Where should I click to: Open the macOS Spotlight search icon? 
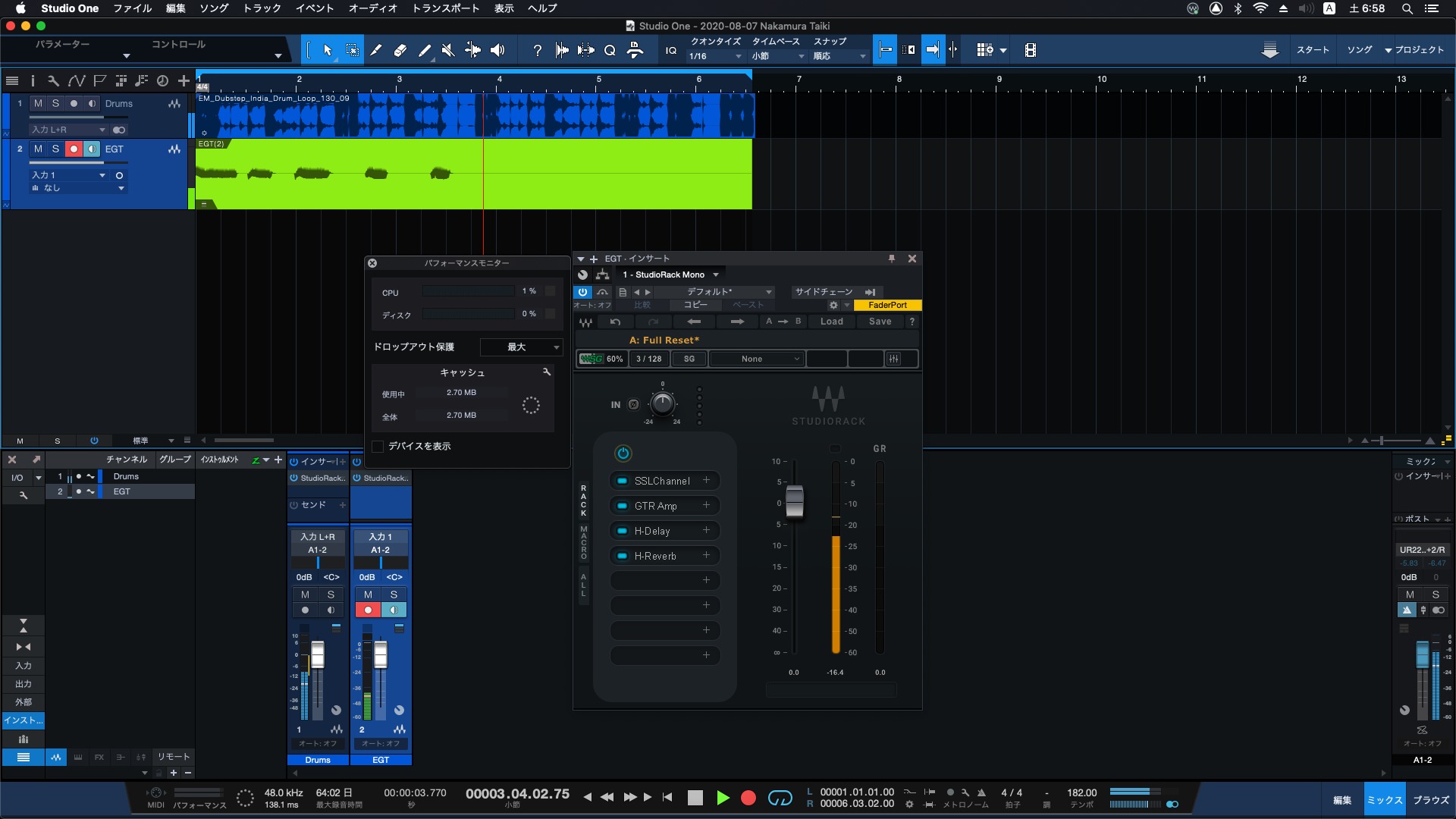[1407, 8]
